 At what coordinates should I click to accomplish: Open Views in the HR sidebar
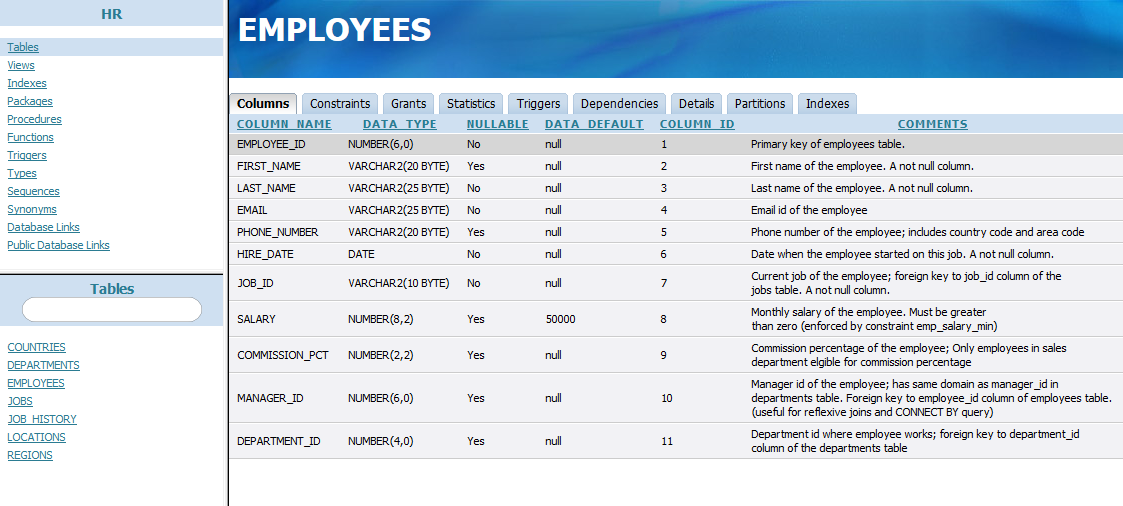coord(21,66)
